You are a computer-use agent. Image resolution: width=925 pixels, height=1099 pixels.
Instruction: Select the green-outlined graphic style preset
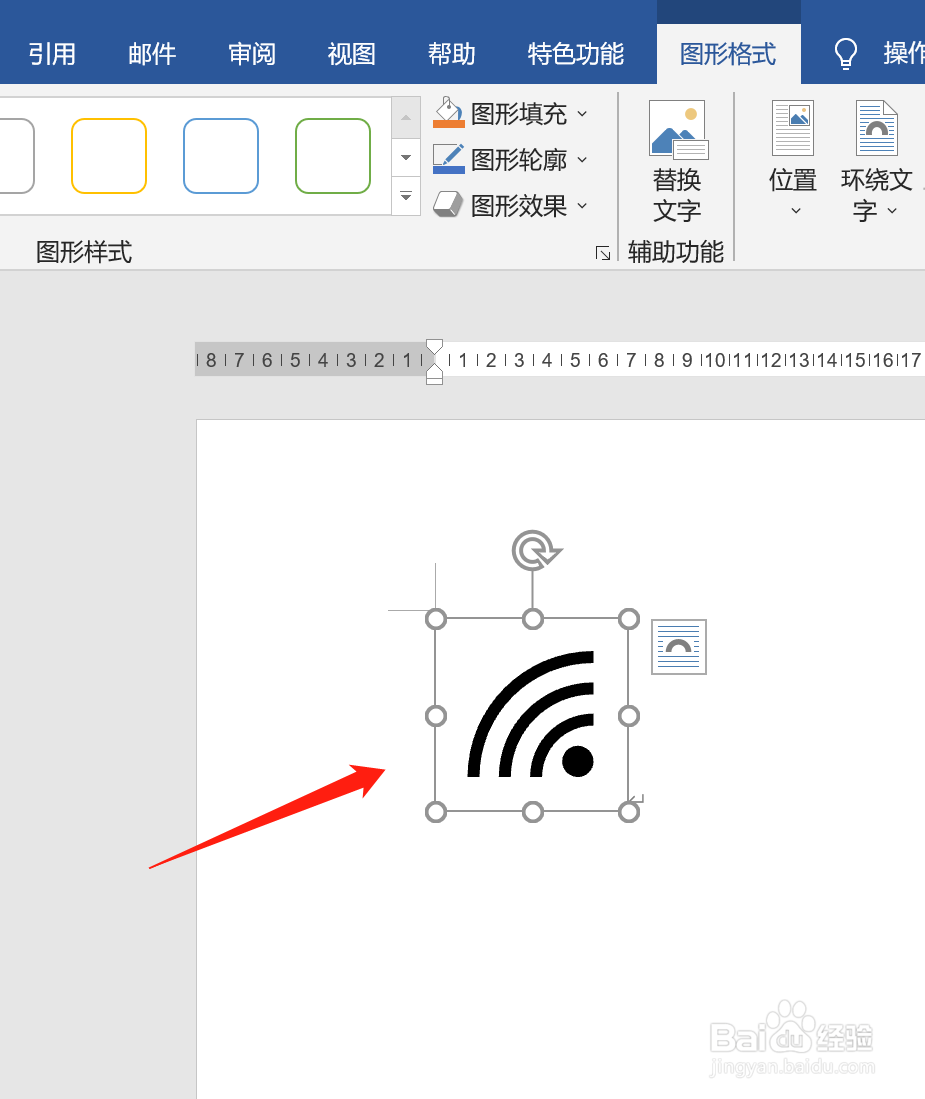(332, 156)
